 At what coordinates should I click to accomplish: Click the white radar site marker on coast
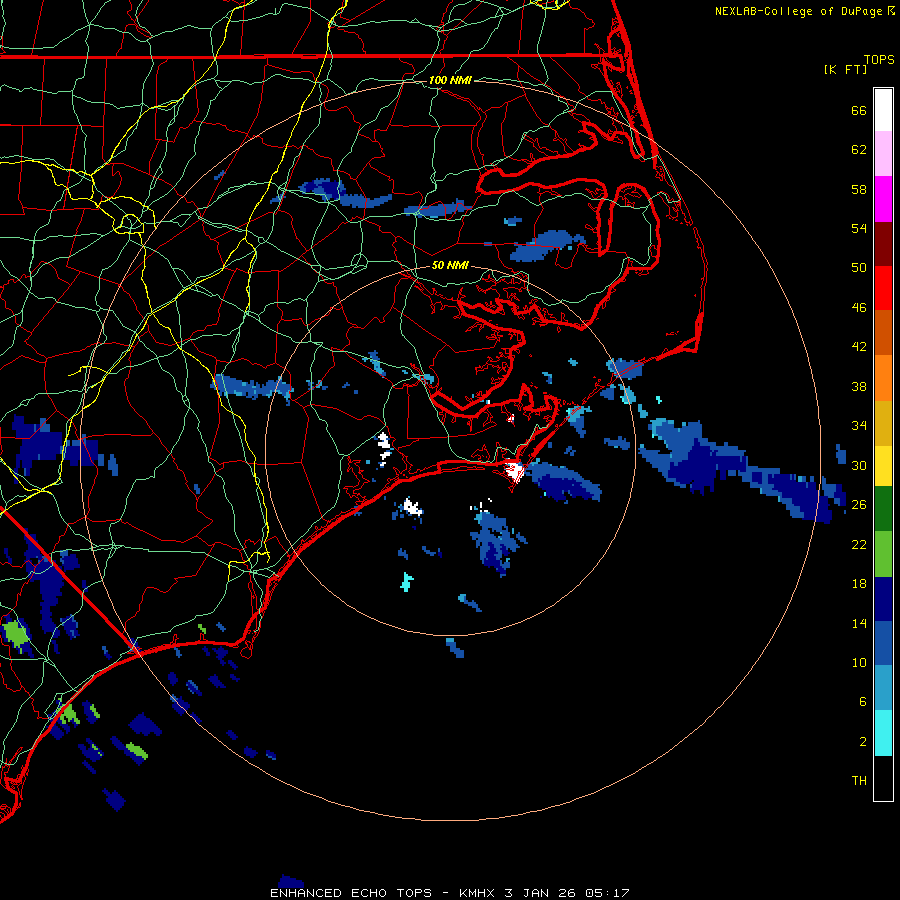pos(514,472)
